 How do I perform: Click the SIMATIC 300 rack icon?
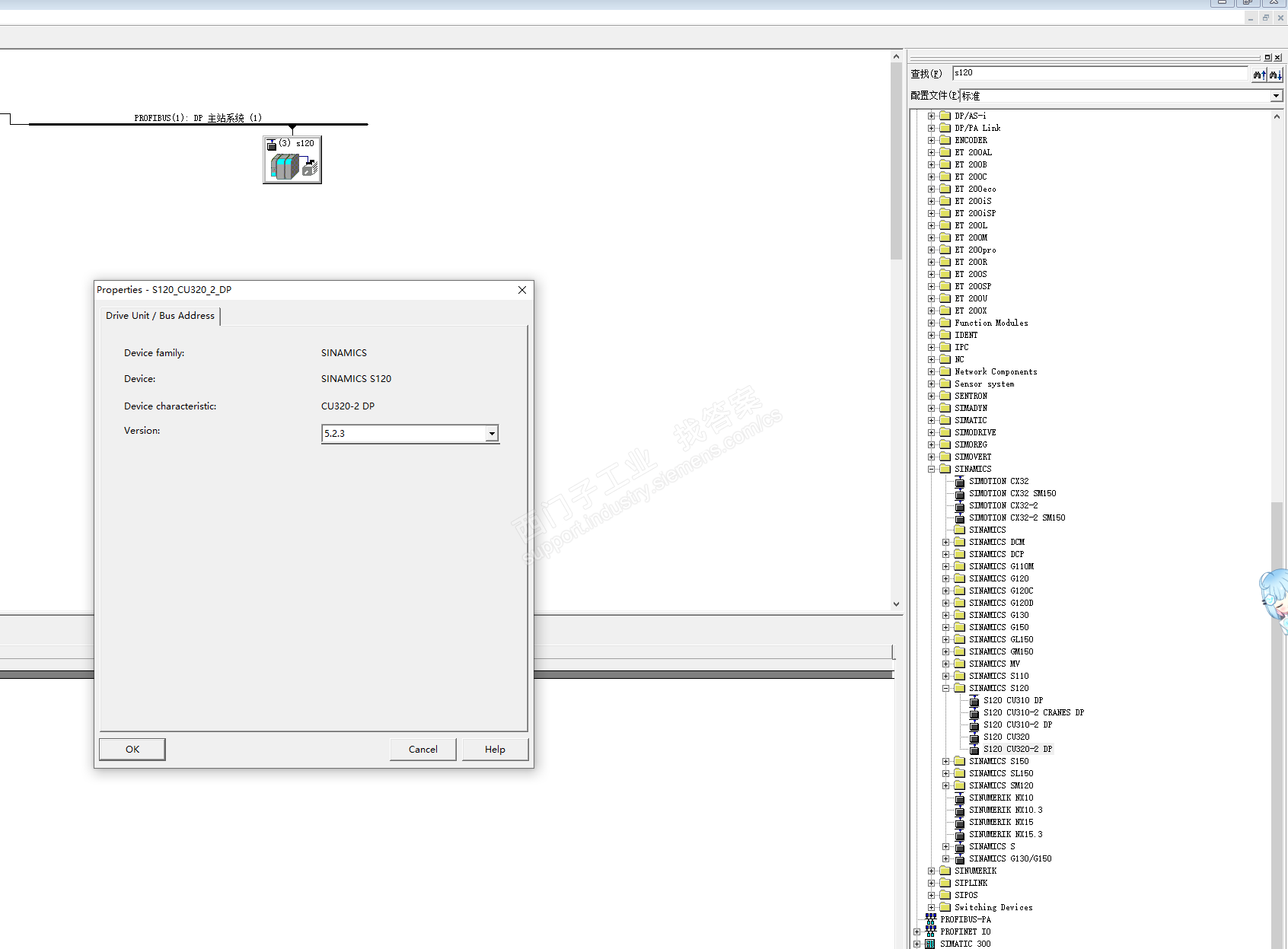pos(930,944)
